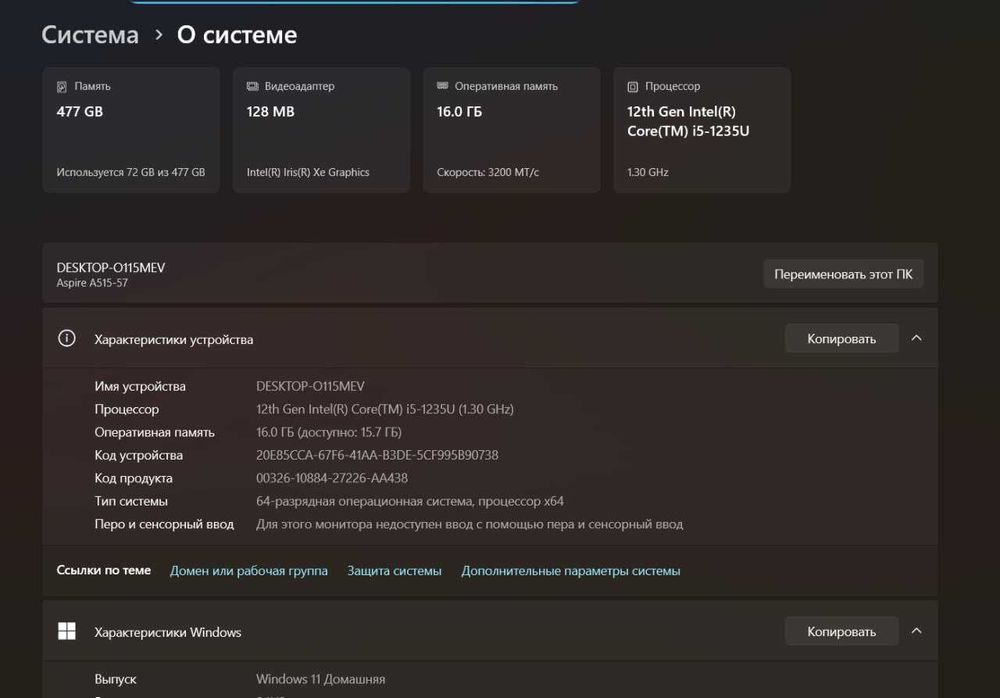
Task: Click the Тип системы label
Action: 131,501
